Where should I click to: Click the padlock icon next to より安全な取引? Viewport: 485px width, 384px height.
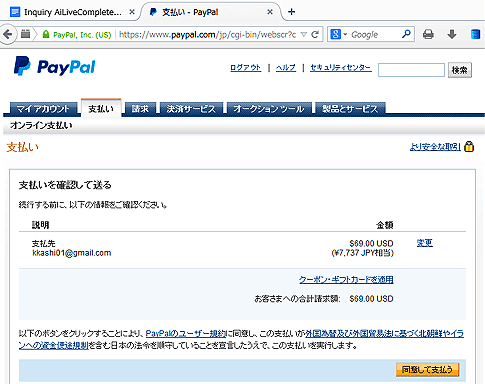[x=469, y=146]
